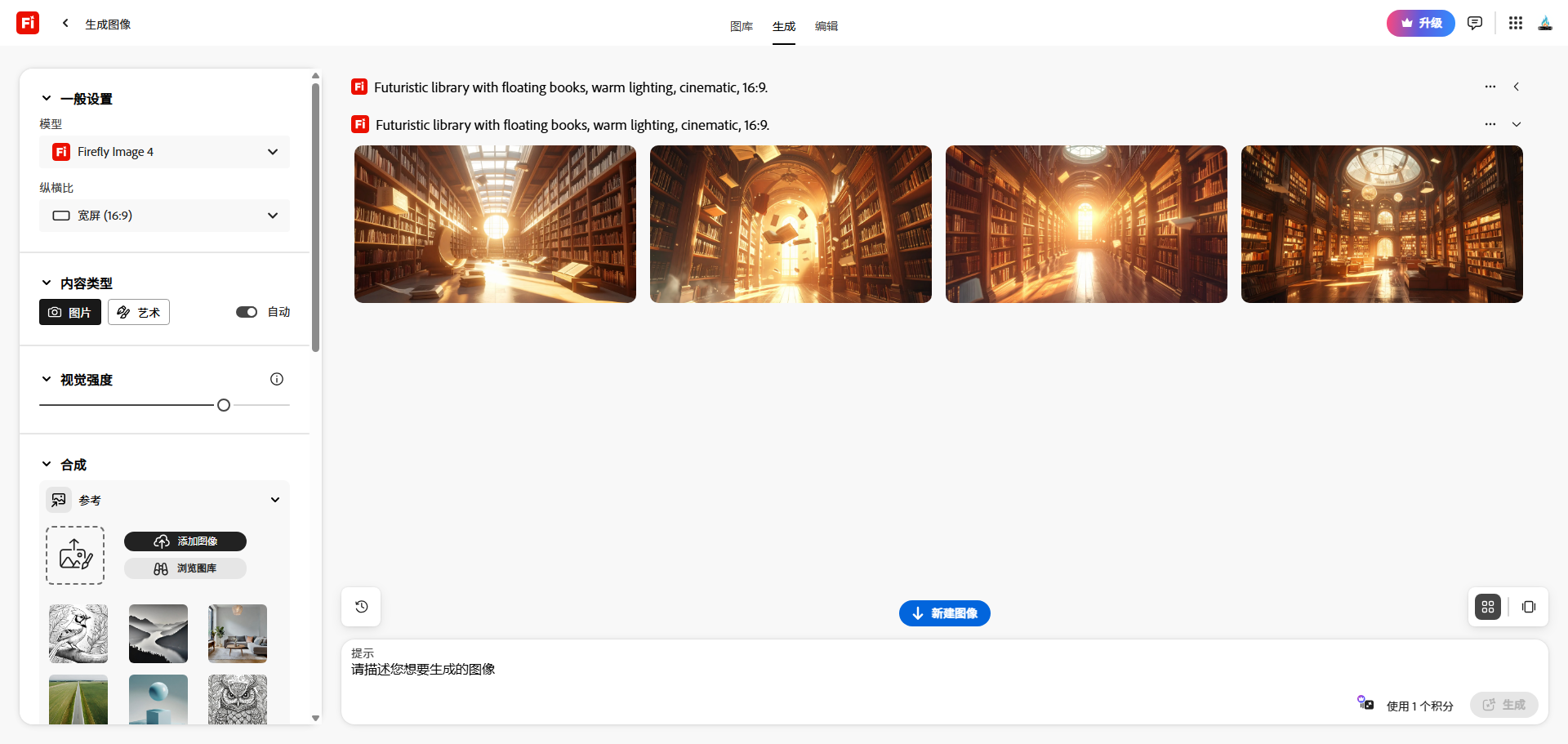The width and height of the screenshot is (1568, 744).
Task: Collapse the 一般设置 section
Action: pyautogui.click(x=47, y=99)
